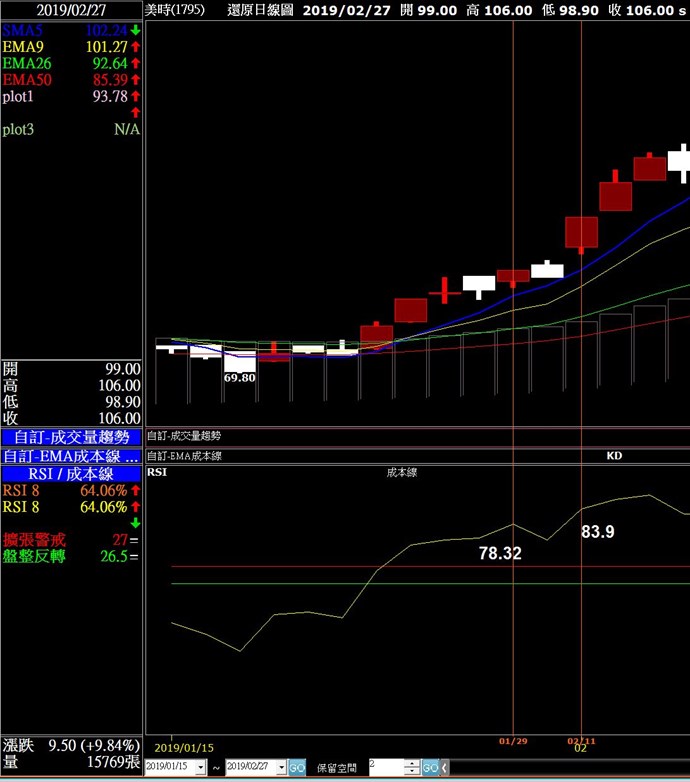Click the 69.80 low price label on chart

tap(239, 378)
